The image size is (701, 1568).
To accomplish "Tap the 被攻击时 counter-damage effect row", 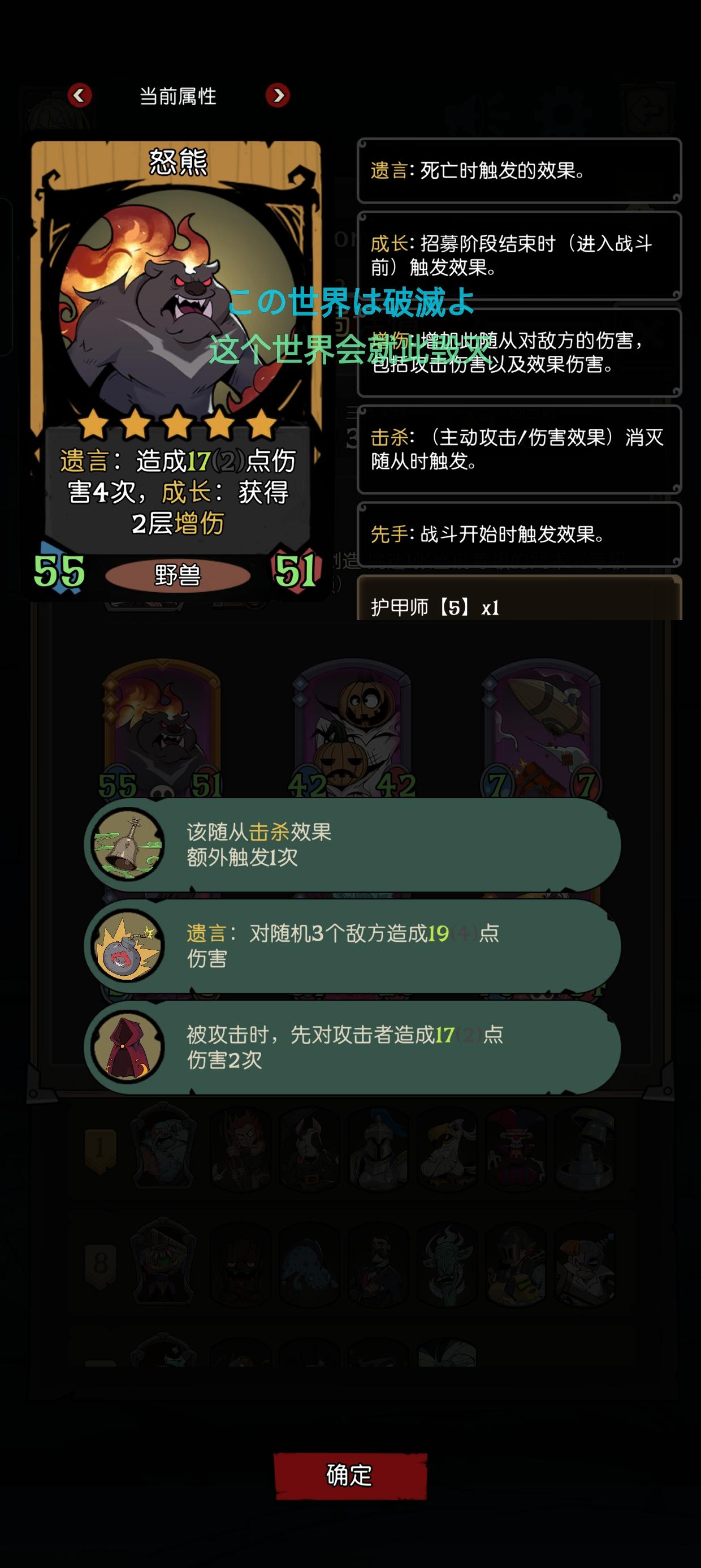I will tap(352, 1048).
